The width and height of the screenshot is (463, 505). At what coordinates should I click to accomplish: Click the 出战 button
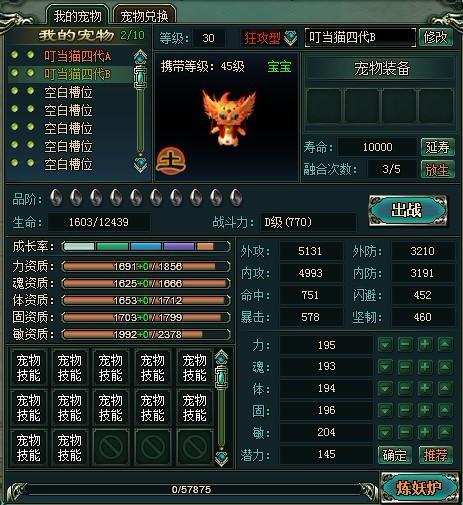408,211
